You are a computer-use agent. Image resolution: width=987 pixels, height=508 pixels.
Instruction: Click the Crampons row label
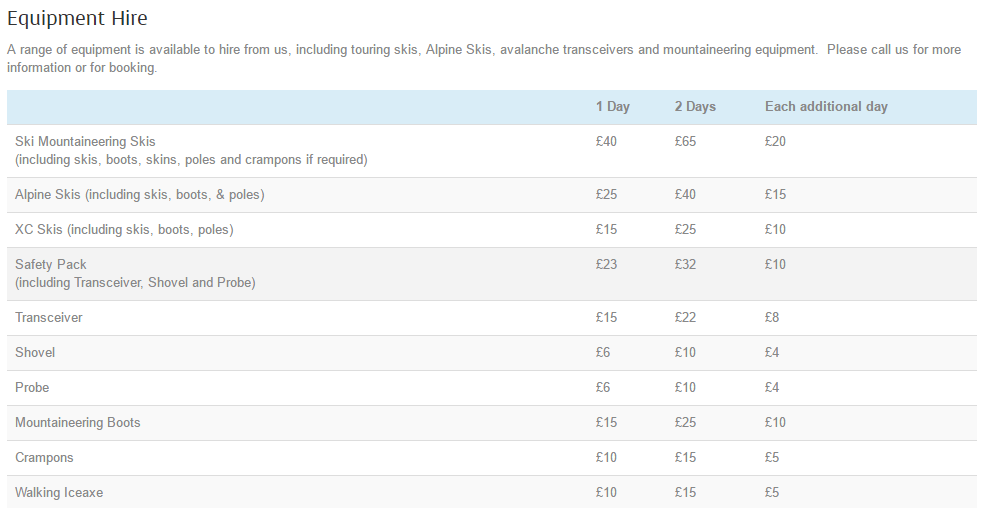45,458
